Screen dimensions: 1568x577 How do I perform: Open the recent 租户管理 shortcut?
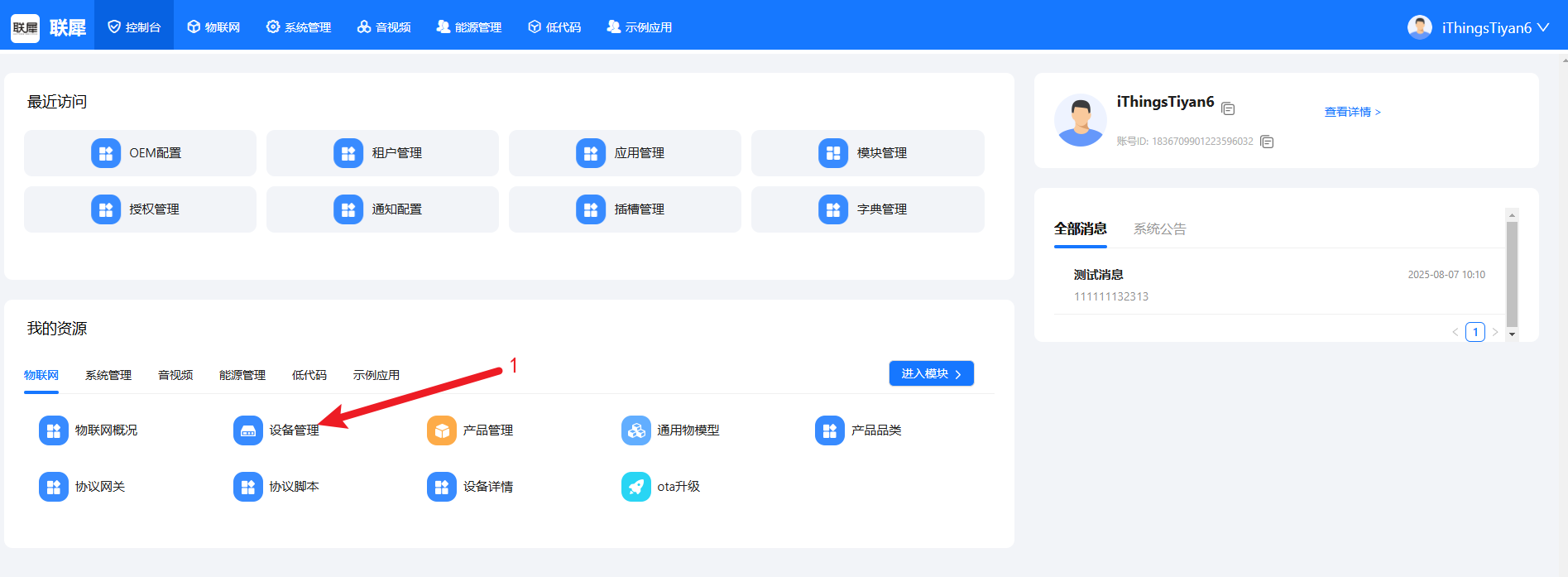(x=382, y=153)
